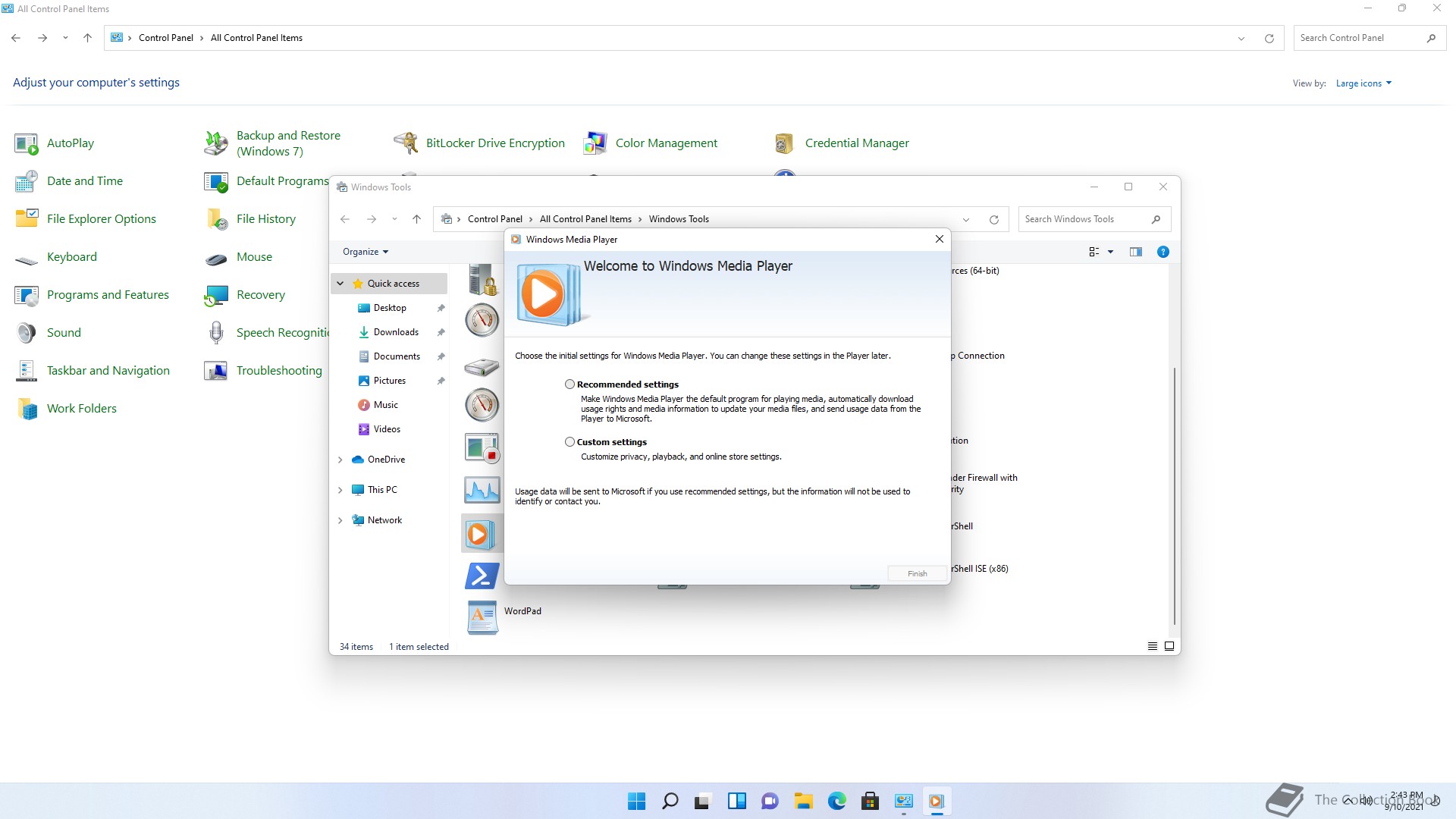Open the Troubleshooting icon
1456x819 pixels.
pos(216,371)
